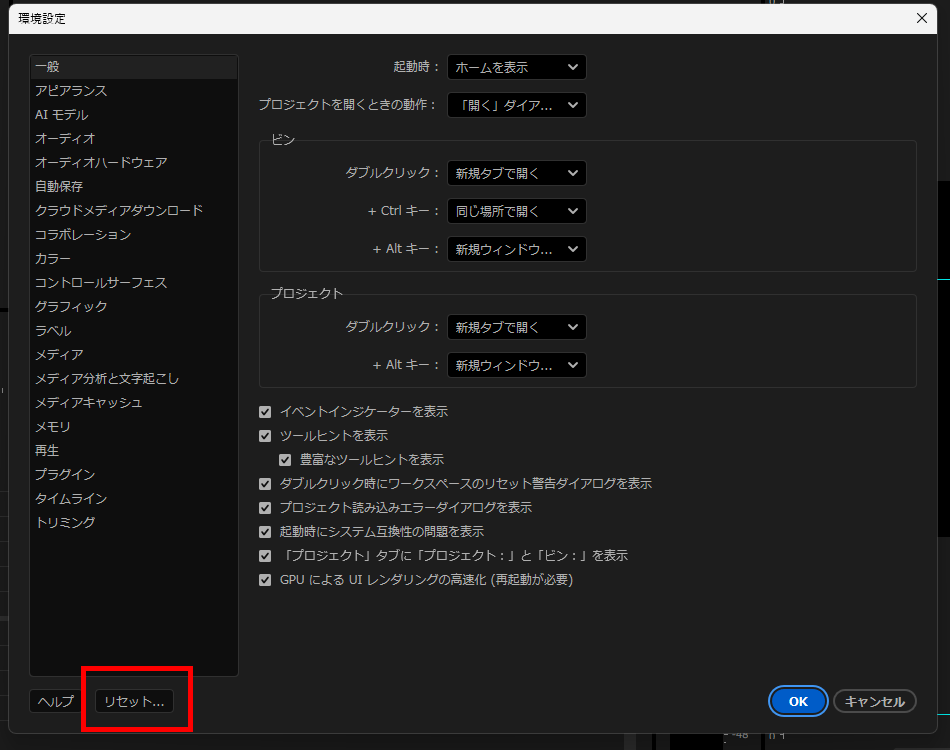Uncheck イベントインジケーターを表示
The height and width of the screenshot is (750, 950).
265,411
